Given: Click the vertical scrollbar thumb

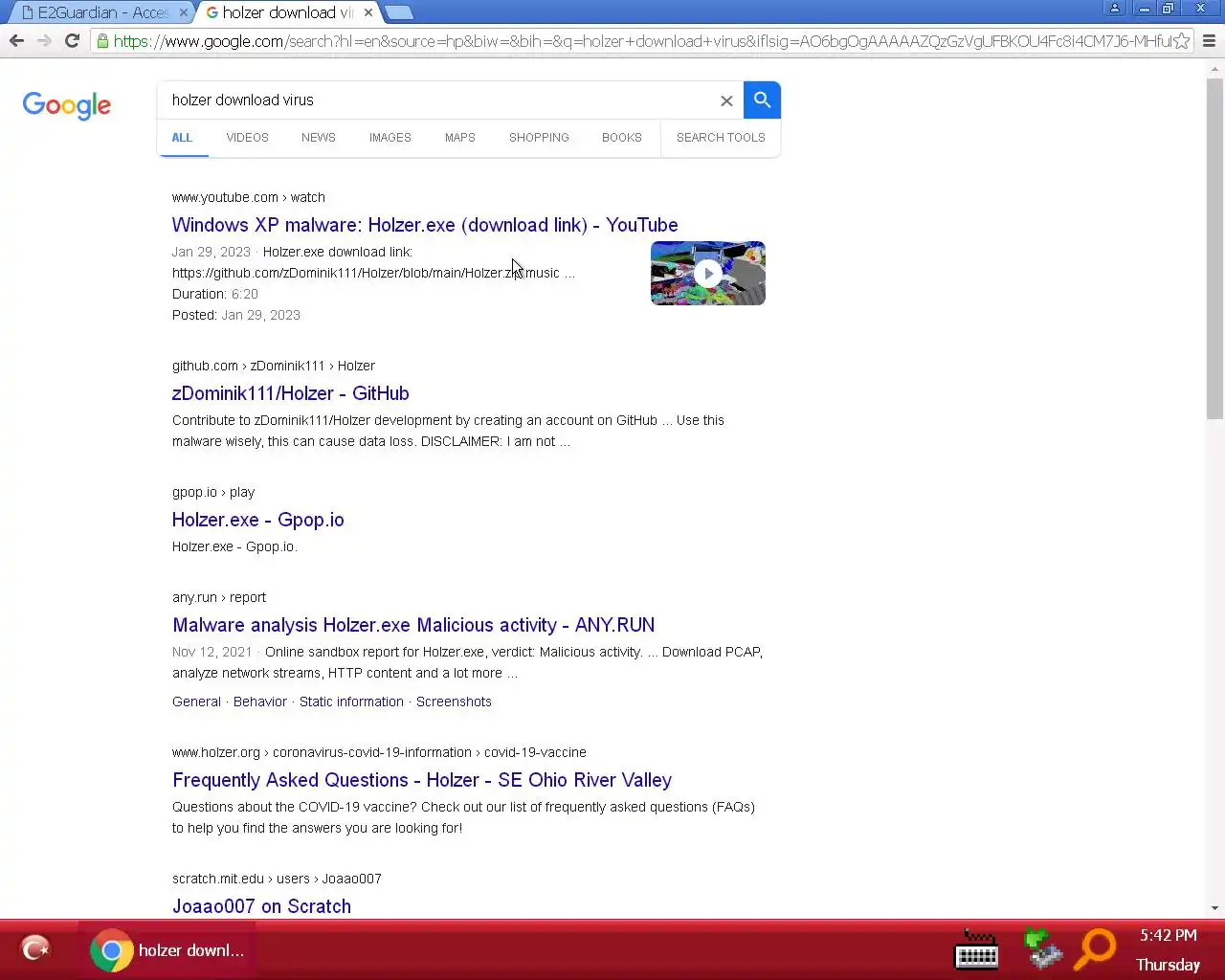Looking at the screenshot, I should pos(1214,249).
